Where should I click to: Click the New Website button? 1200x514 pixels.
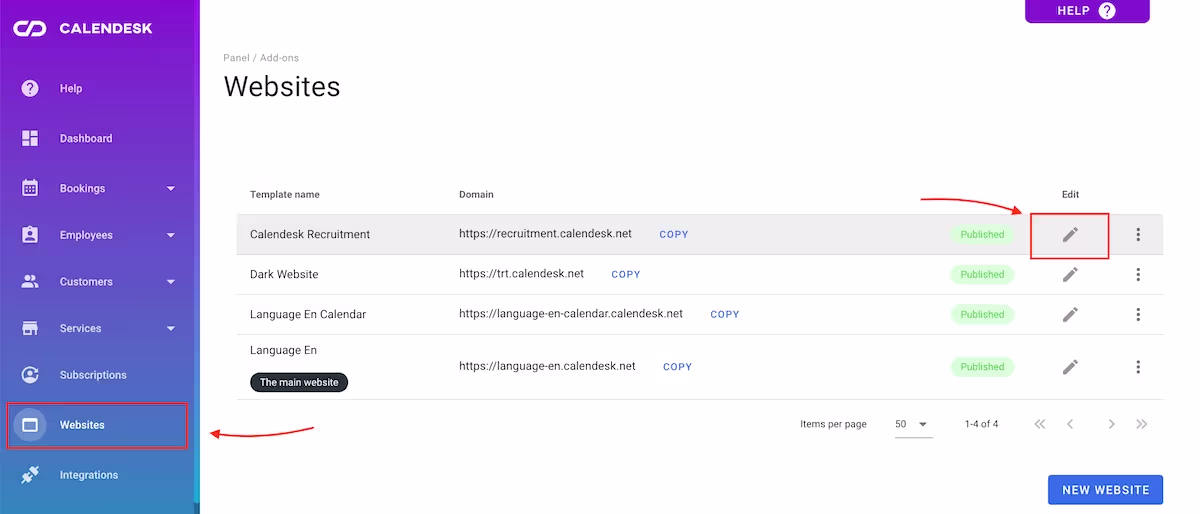[x=1105, y=490]
